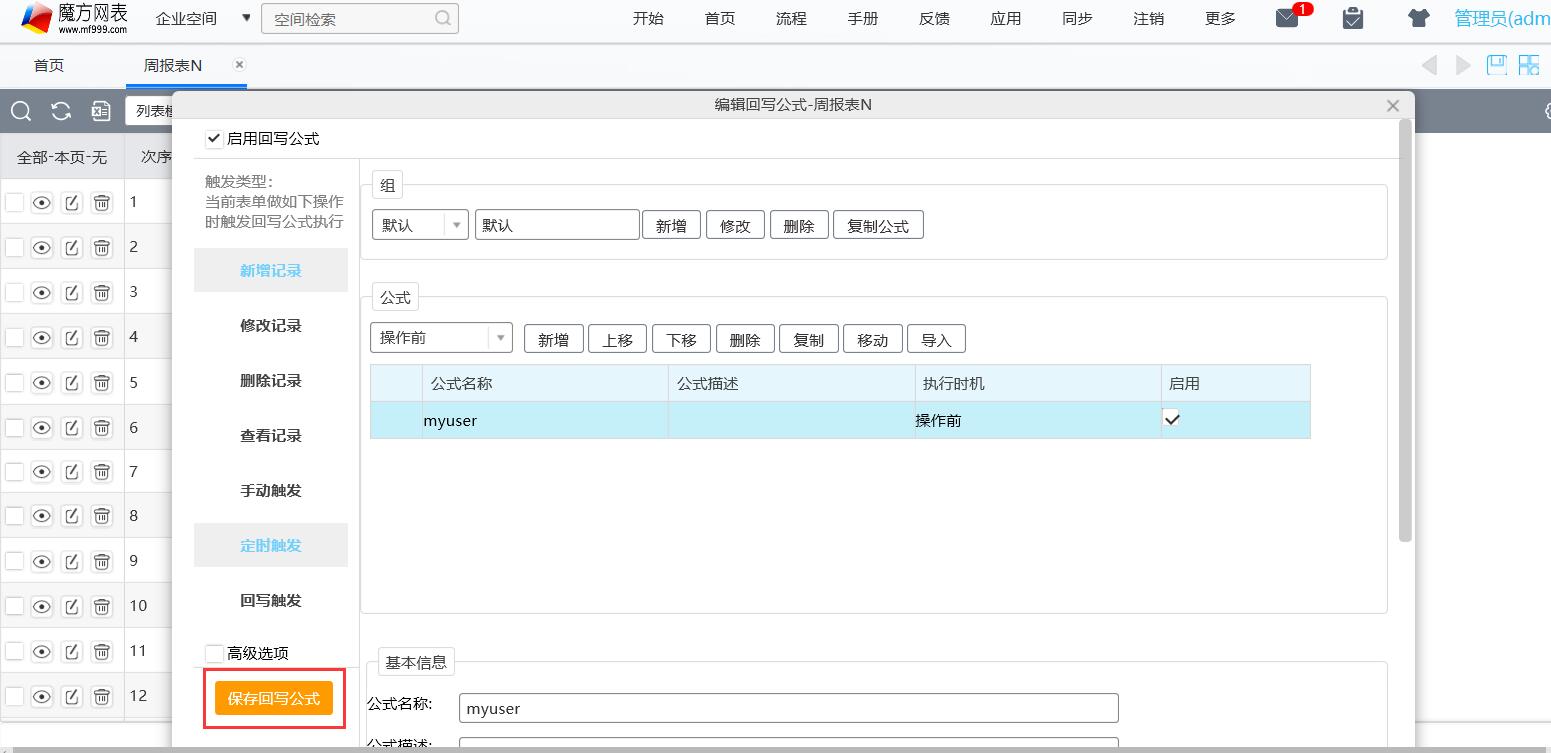Open the mail inbox icon
Viewport: 1551px width, 753px height.
coord(1287,18)
